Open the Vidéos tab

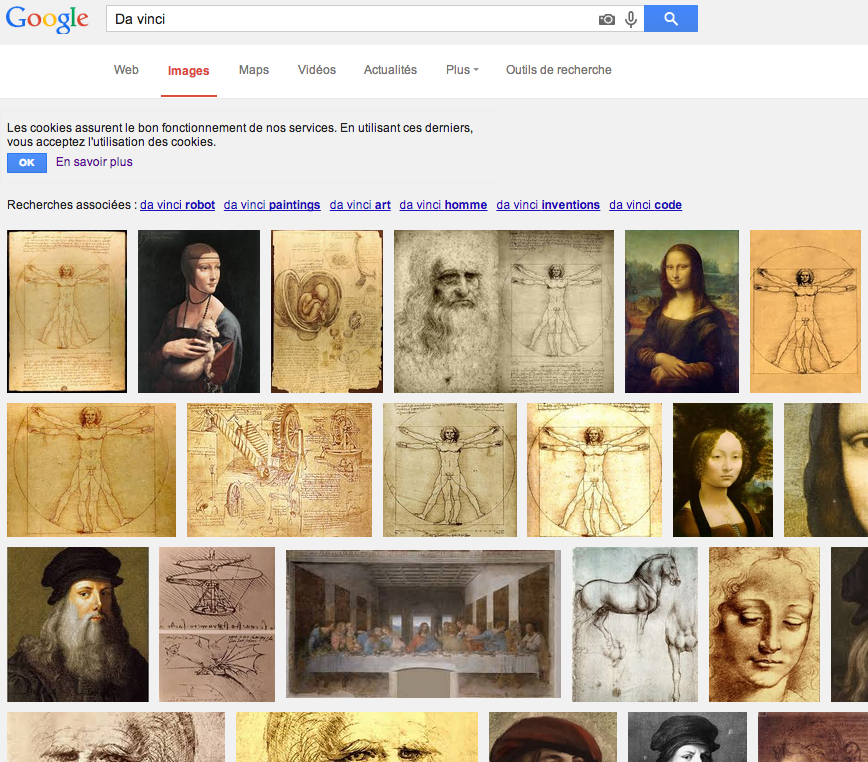pos(317,70)
